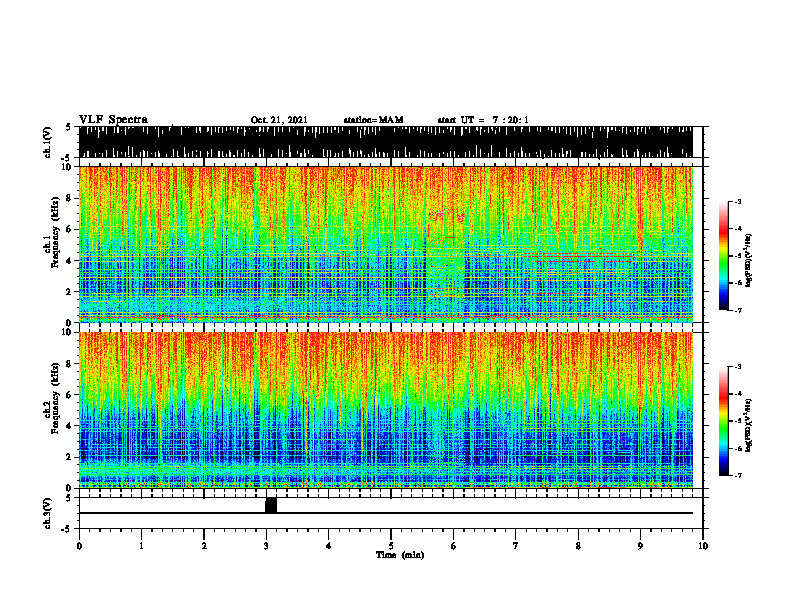
Task: Click the 'Time (min)' axis title
Action: pyautogui.click(x=400, y=555)
